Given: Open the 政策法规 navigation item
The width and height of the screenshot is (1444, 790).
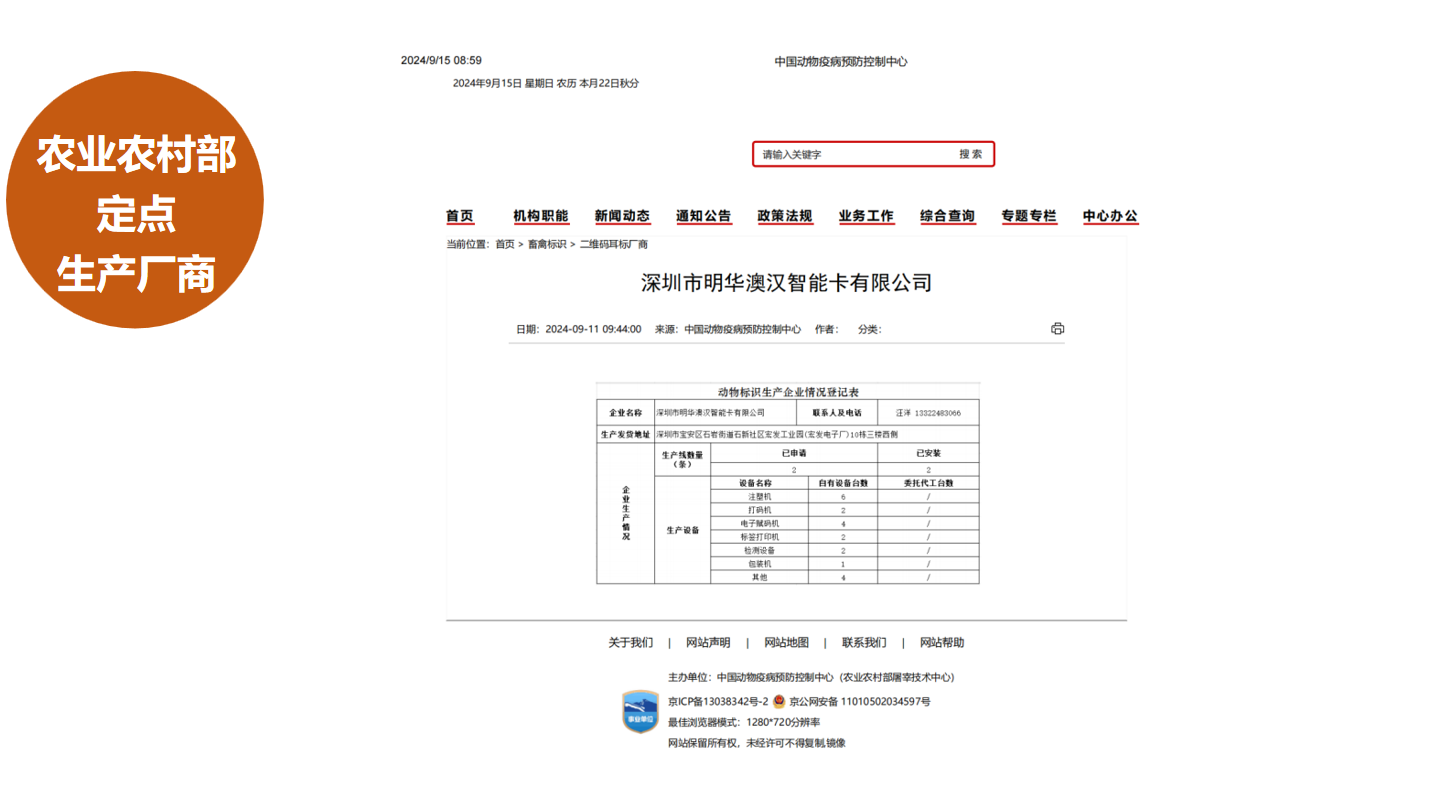Looking at the screenshot, I should click(785, 216).
